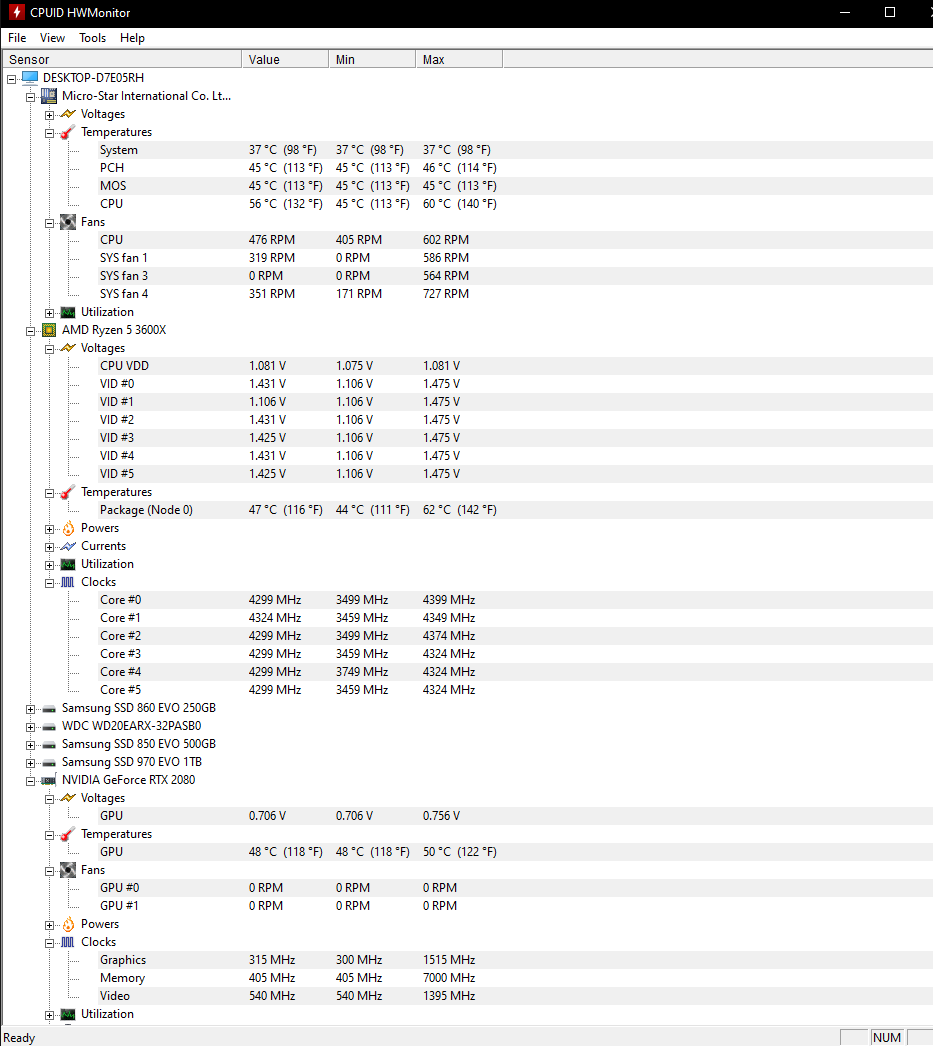The image size is (933, 1046).
Task: Click the motherboard Utilization icon
Action: point(68,312)
